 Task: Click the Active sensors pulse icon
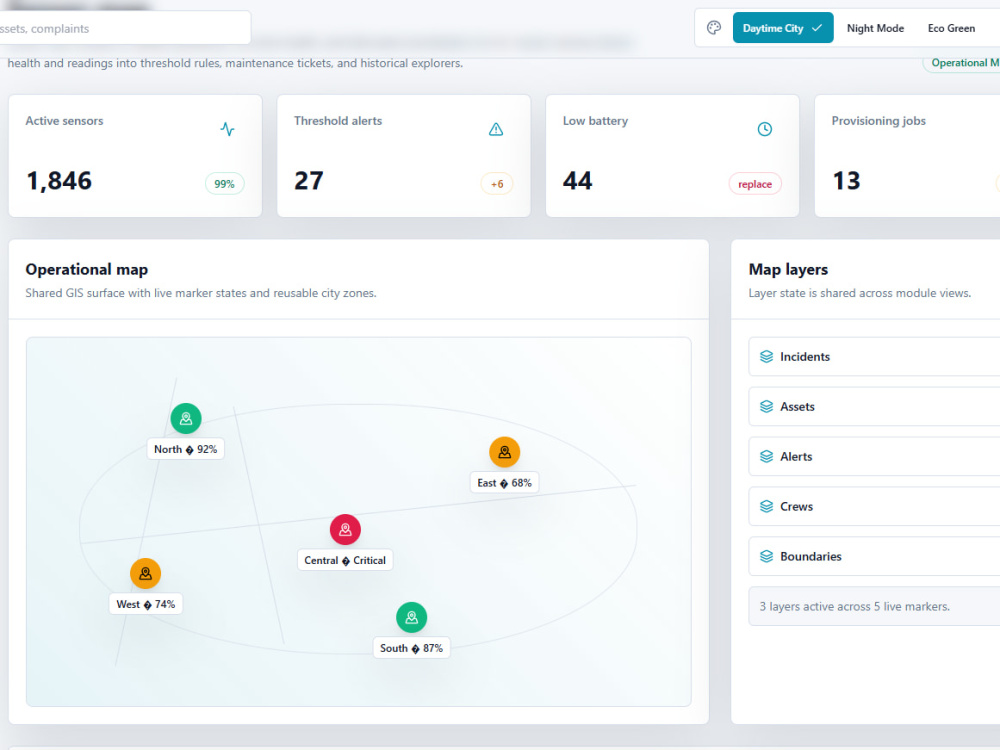(x=227, y=129)
